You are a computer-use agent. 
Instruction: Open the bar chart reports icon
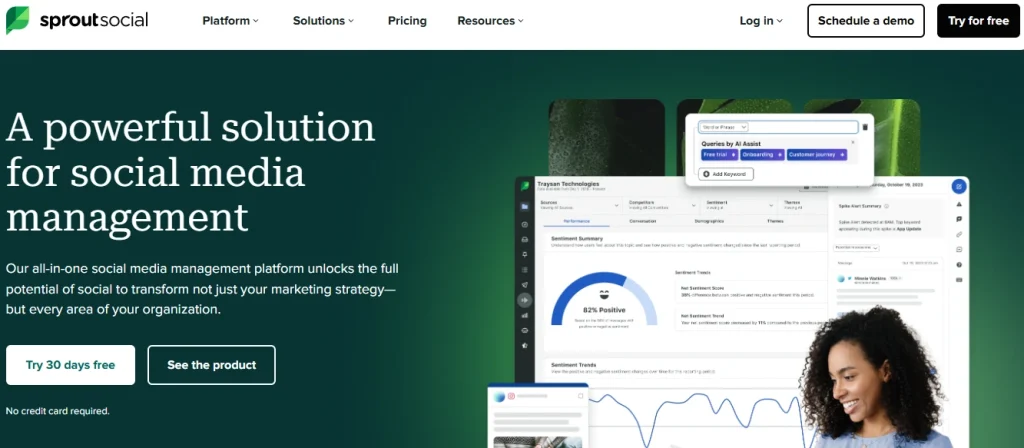coord(524,315)
